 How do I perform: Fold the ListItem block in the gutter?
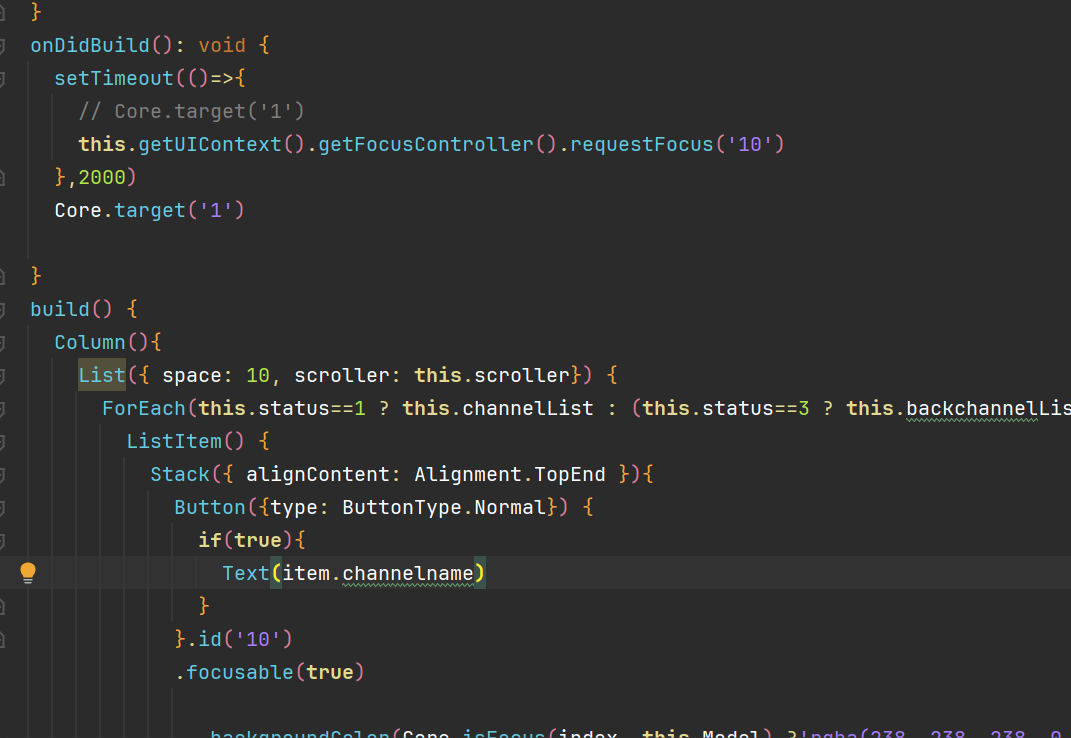click(3, 441)
